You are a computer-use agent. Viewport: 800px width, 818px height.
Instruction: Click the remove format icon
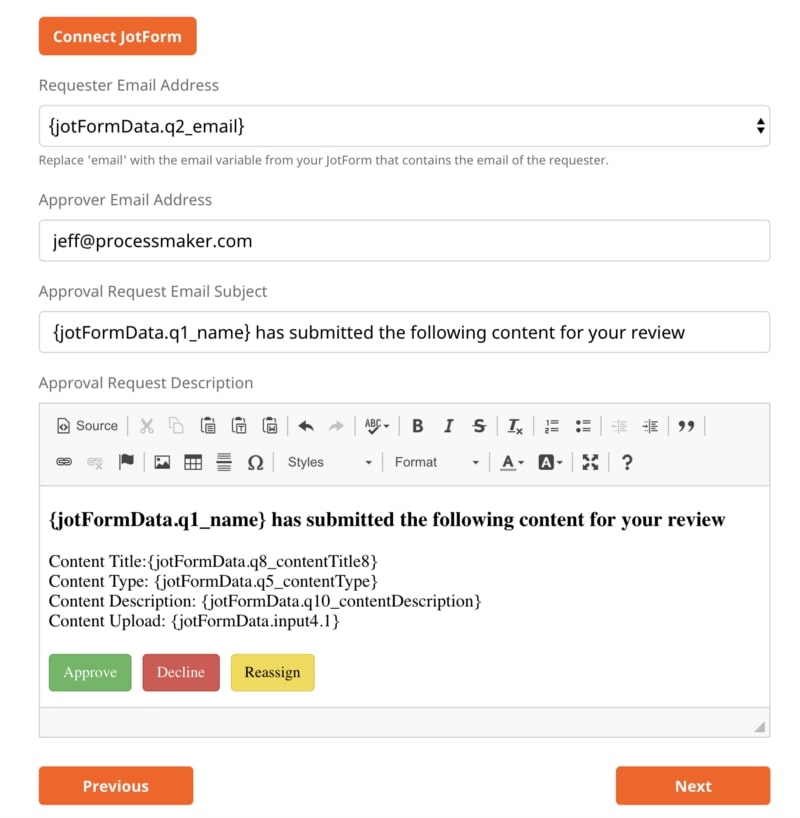515,426
